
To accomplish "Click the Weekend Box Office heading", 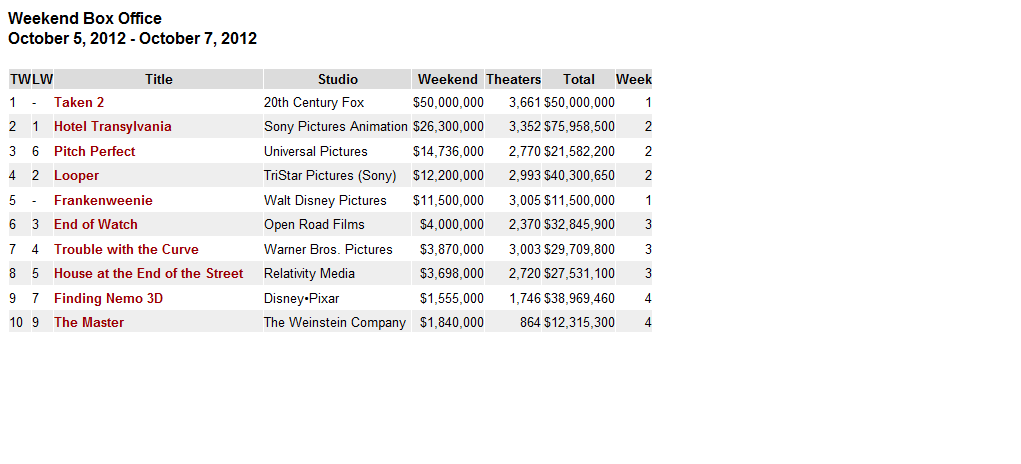I will [85, 18].
